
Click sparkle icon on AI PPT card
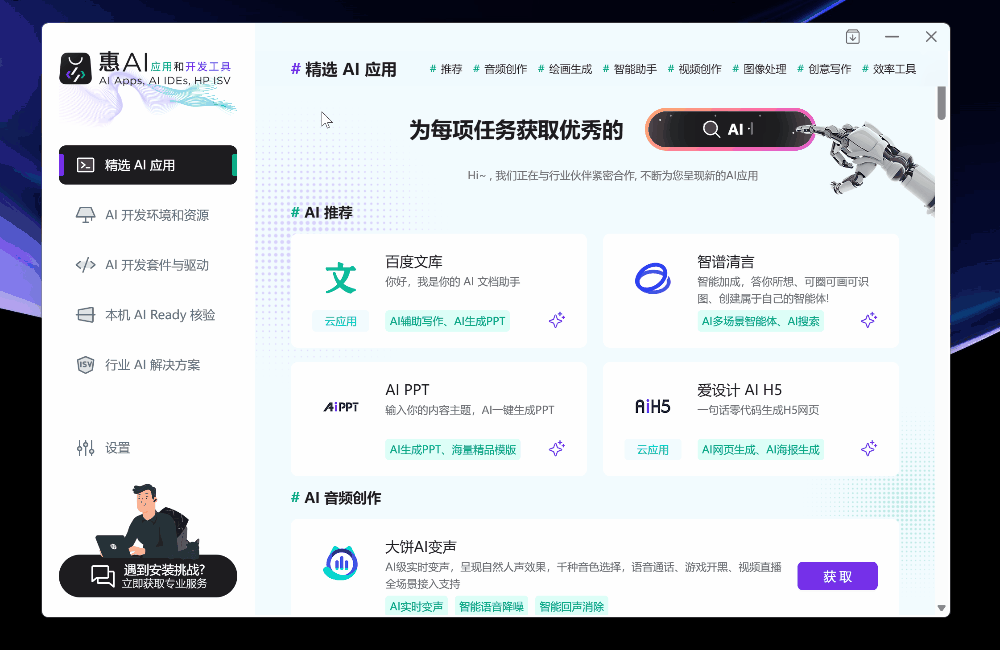(557, 448)
